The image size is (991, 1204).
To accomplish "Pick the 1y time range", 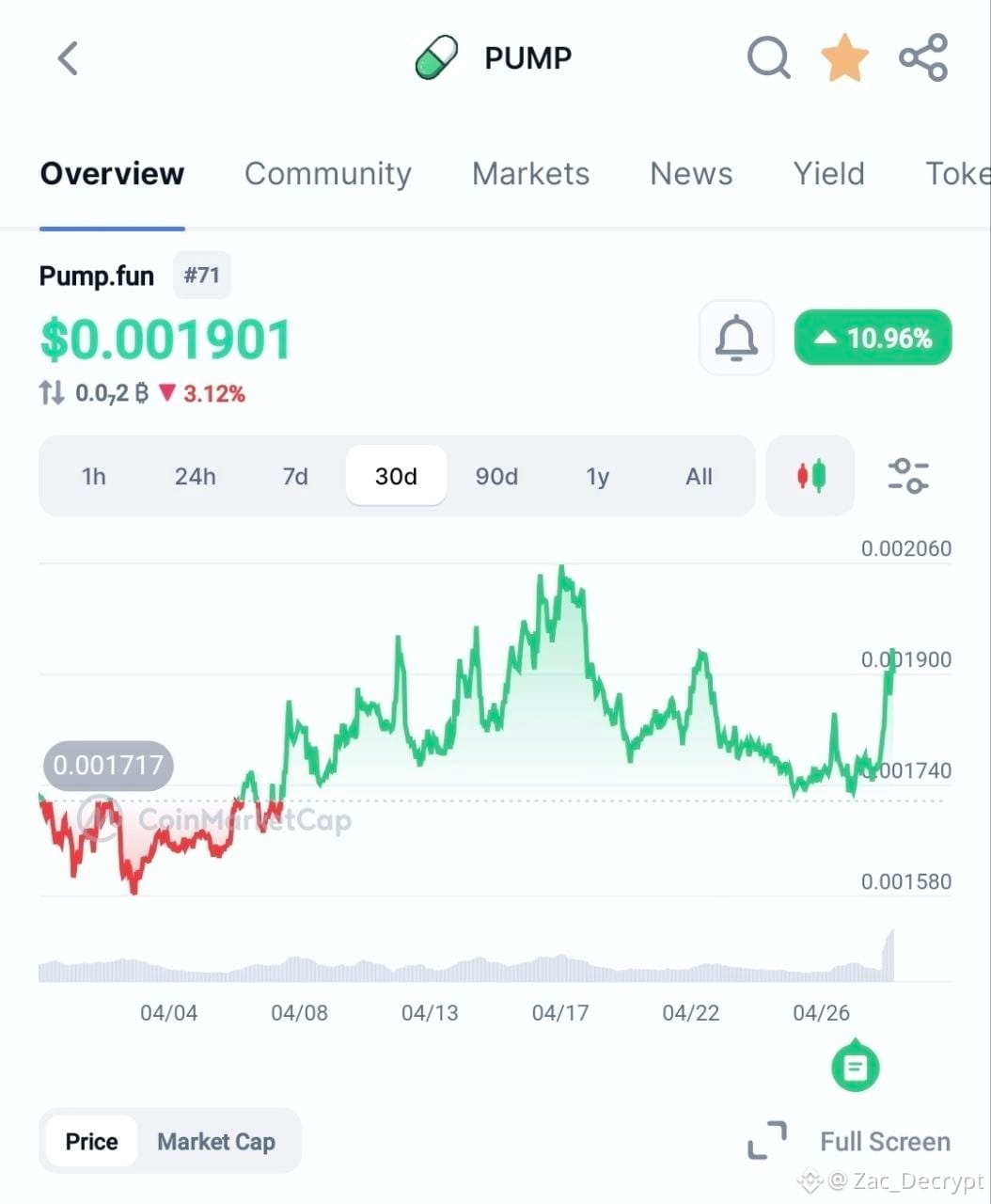I will tap(598, 476).
